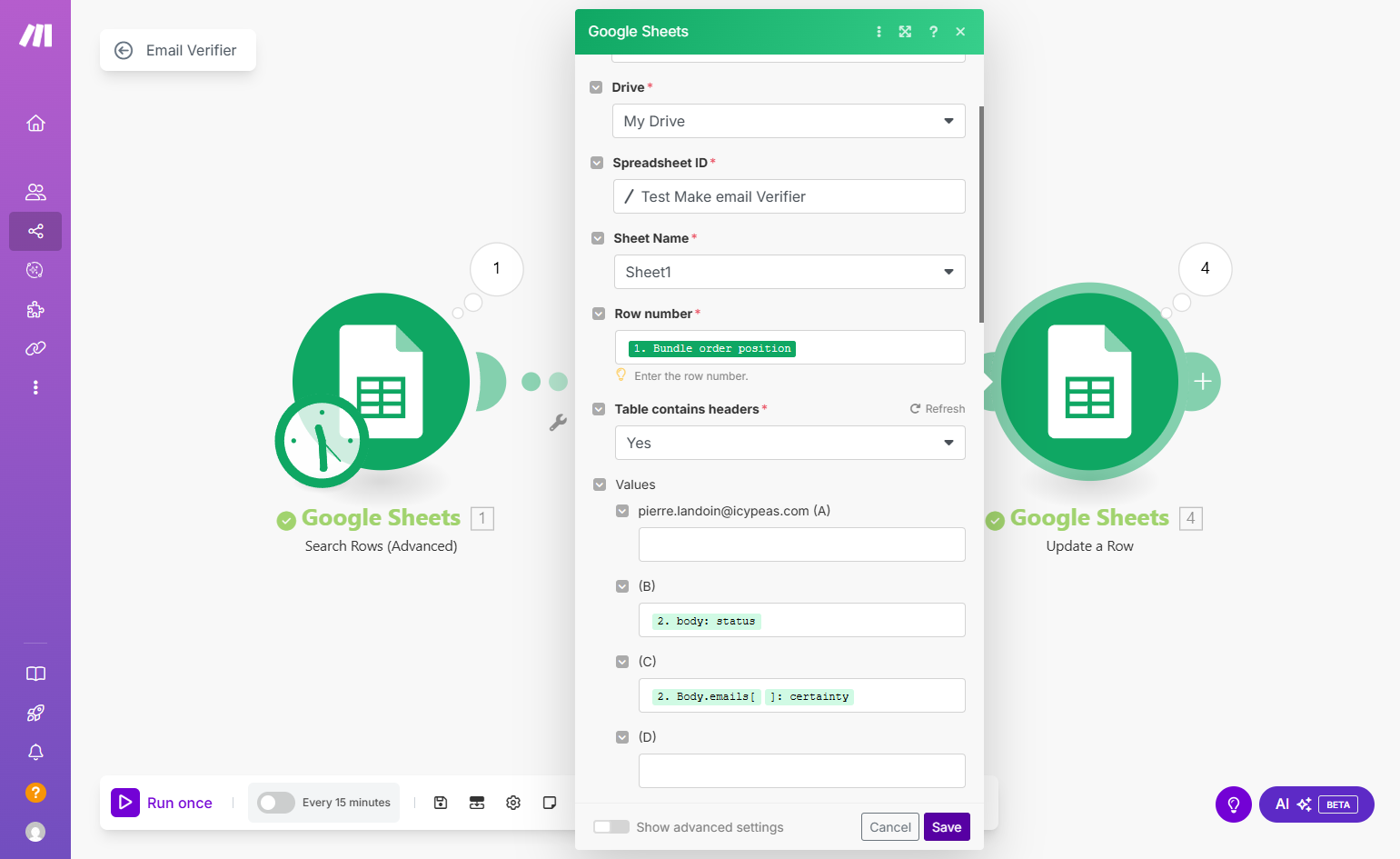
Task: Open the orange Help question mark icon
Action: (x=35, y=793)
